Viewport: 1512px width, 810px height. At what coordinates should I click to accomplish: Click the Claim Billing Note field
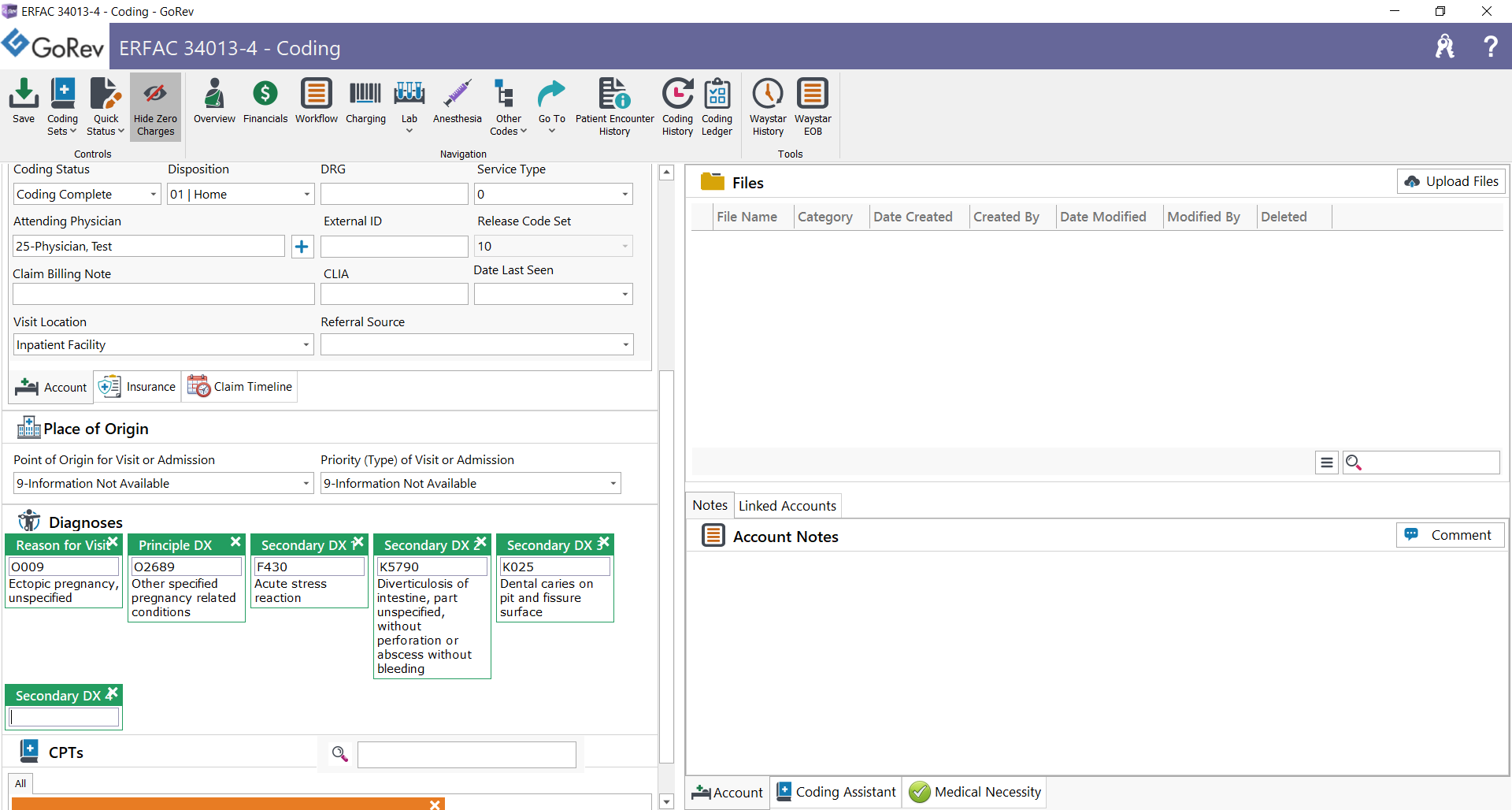(x=163, y=295)
